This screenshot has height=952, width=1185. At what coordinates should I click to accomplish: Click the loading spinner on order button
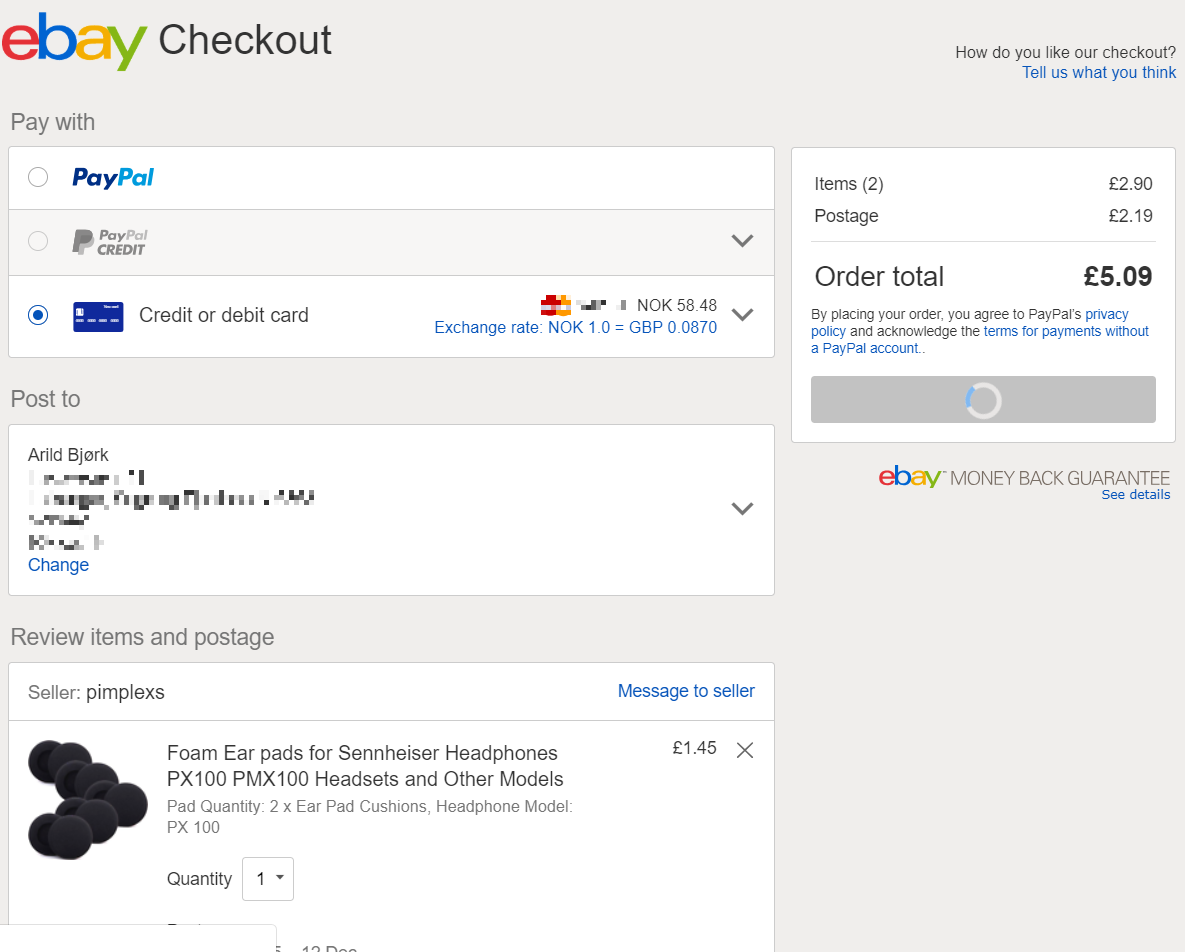(983, 400)
